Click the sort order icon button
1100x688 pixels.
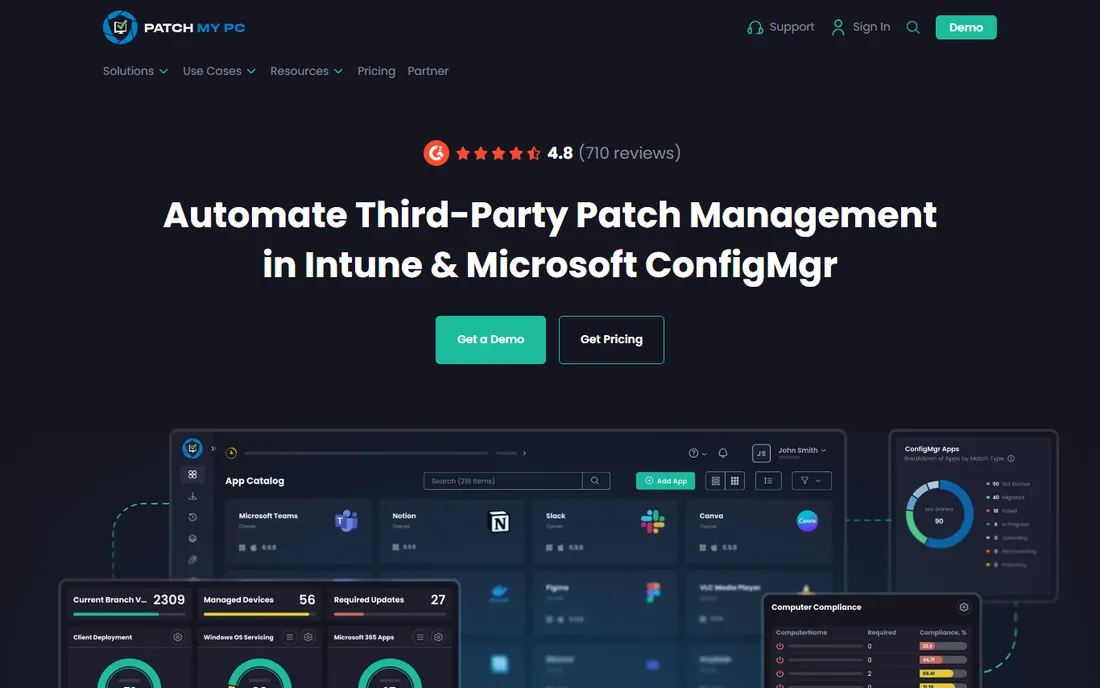click(x=768, y=480)
